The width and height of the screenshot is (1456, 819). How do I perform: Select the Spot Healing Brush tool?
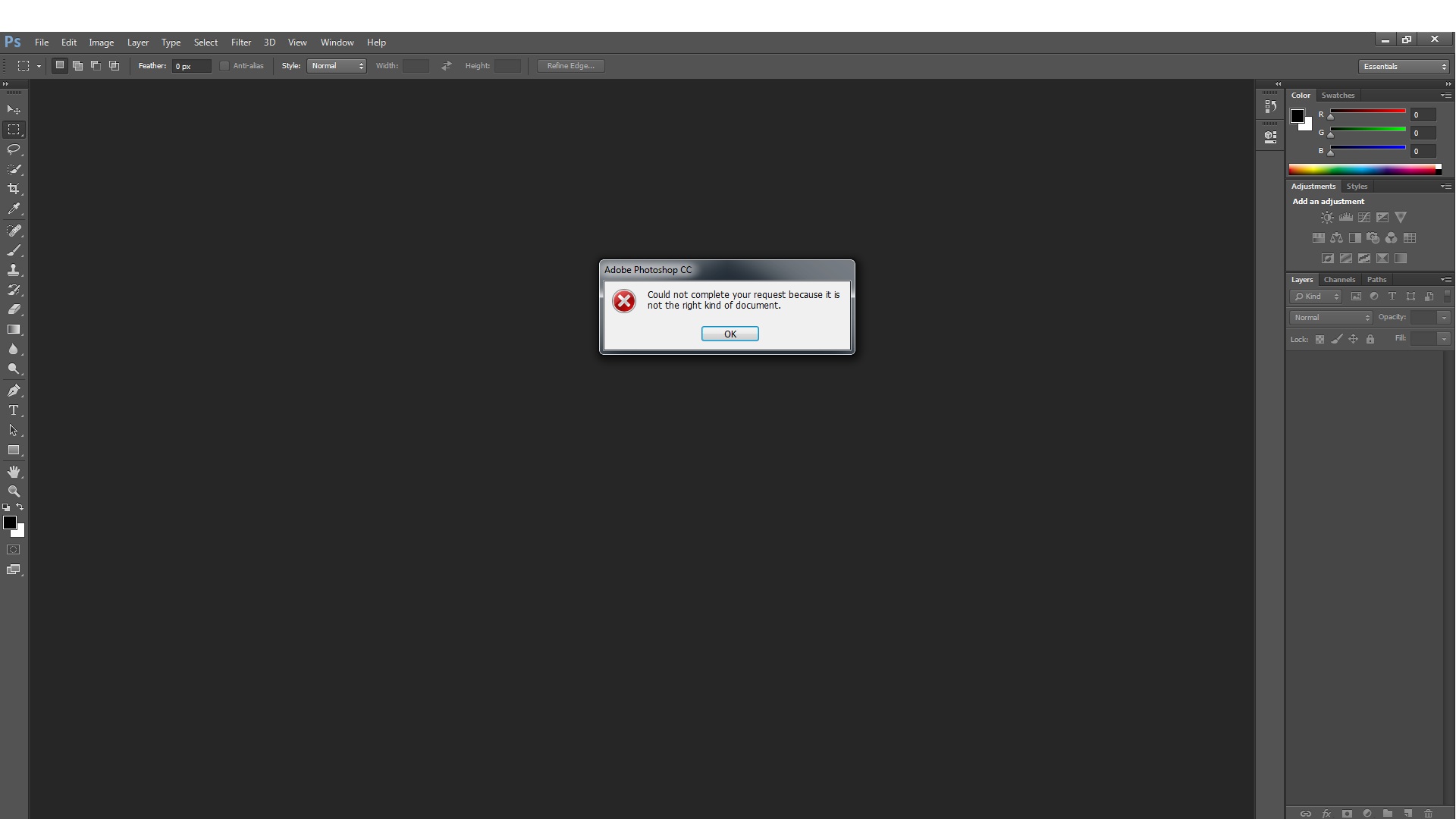click(x=14, y=231)
